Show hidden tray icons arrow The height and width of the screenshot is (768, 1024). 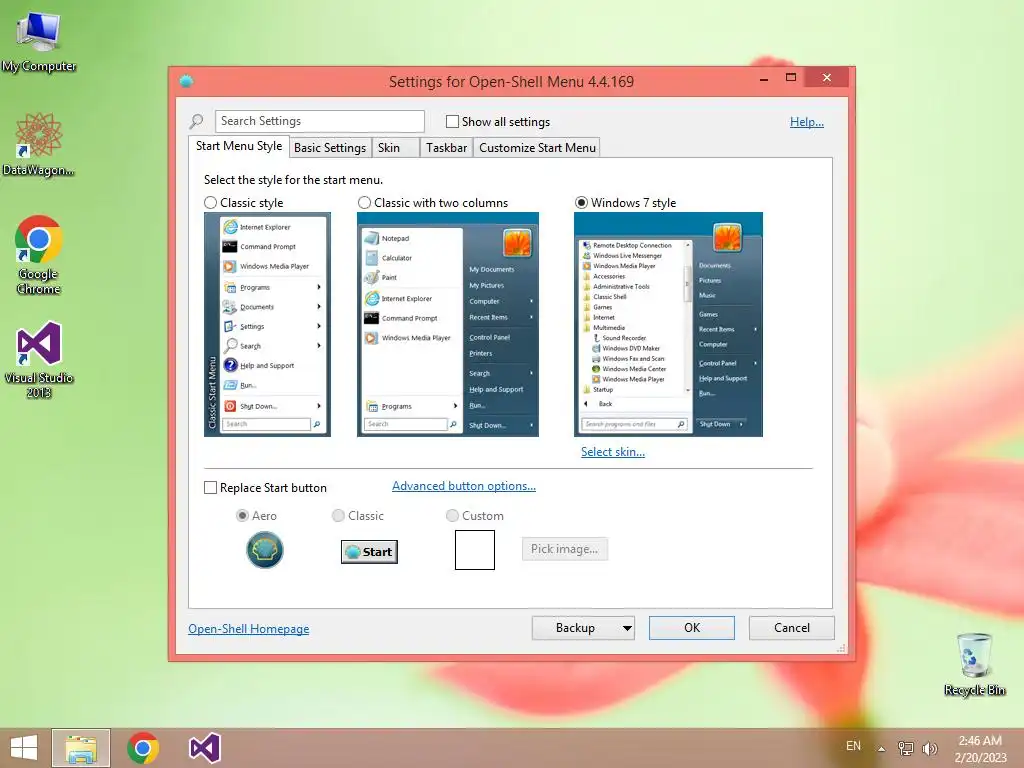coord(881,748)
